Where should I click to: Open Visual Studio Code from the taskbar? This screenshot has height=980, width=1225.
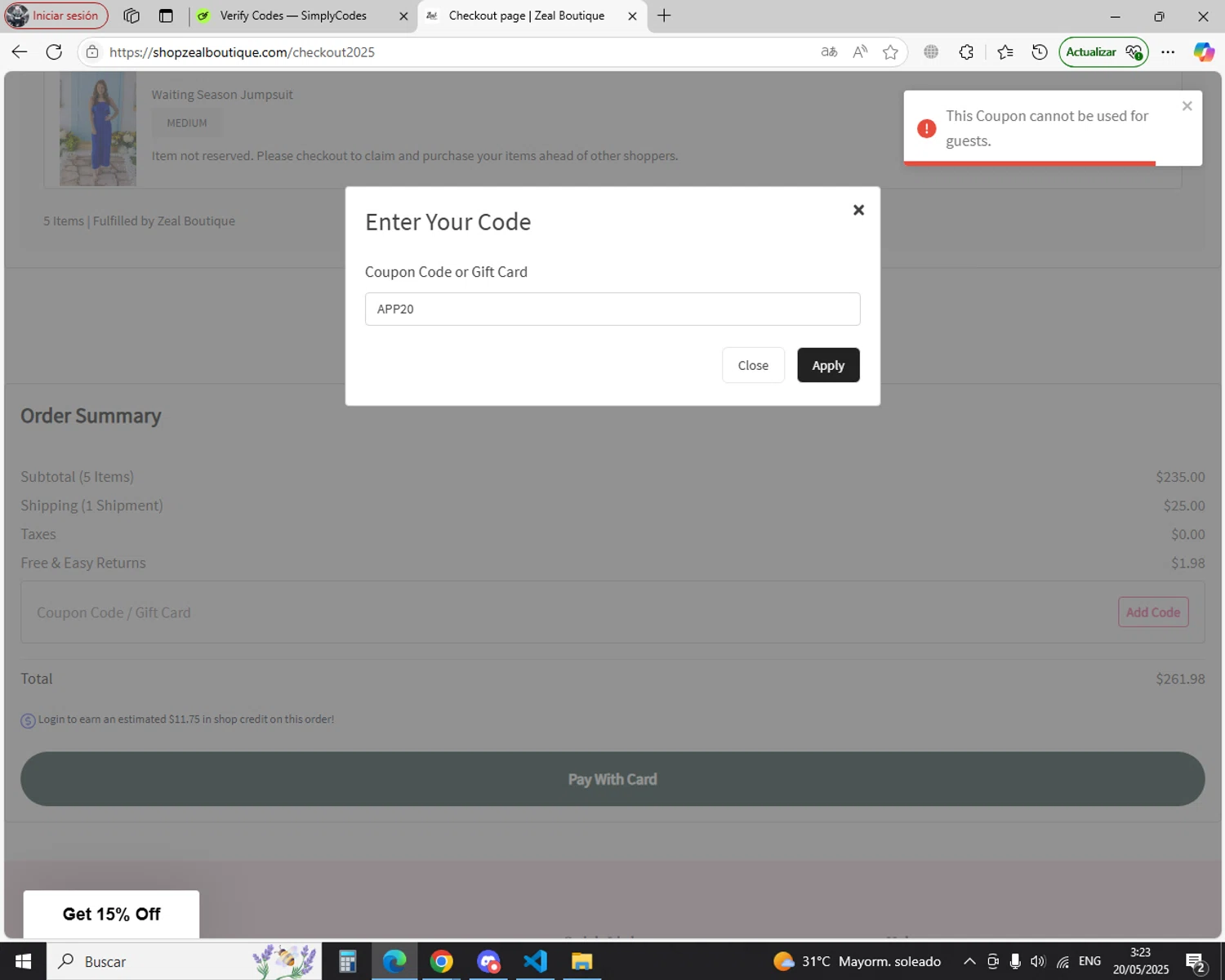click(535, 961)
